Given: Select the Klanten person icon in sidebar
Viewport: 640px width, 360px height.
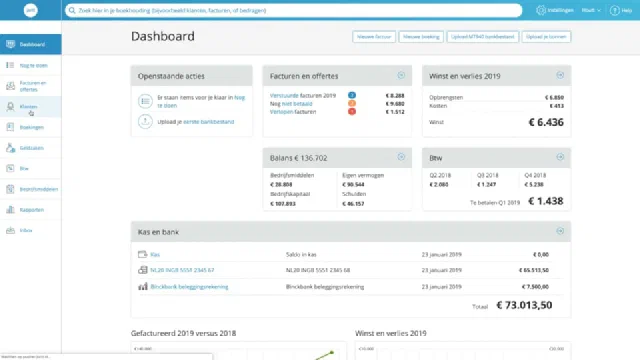Looking at the screenshot, I should [10, 107].
